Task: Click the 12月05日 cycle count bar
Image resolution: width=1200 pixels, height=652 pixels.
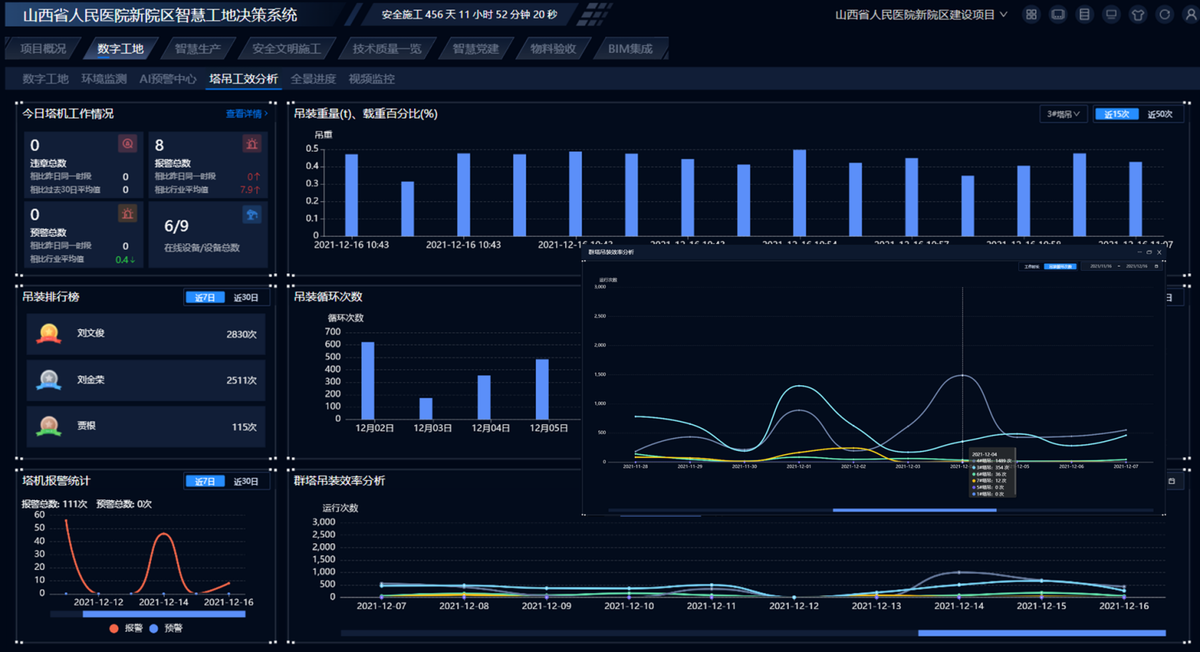Action: click(x=542, y=389)
